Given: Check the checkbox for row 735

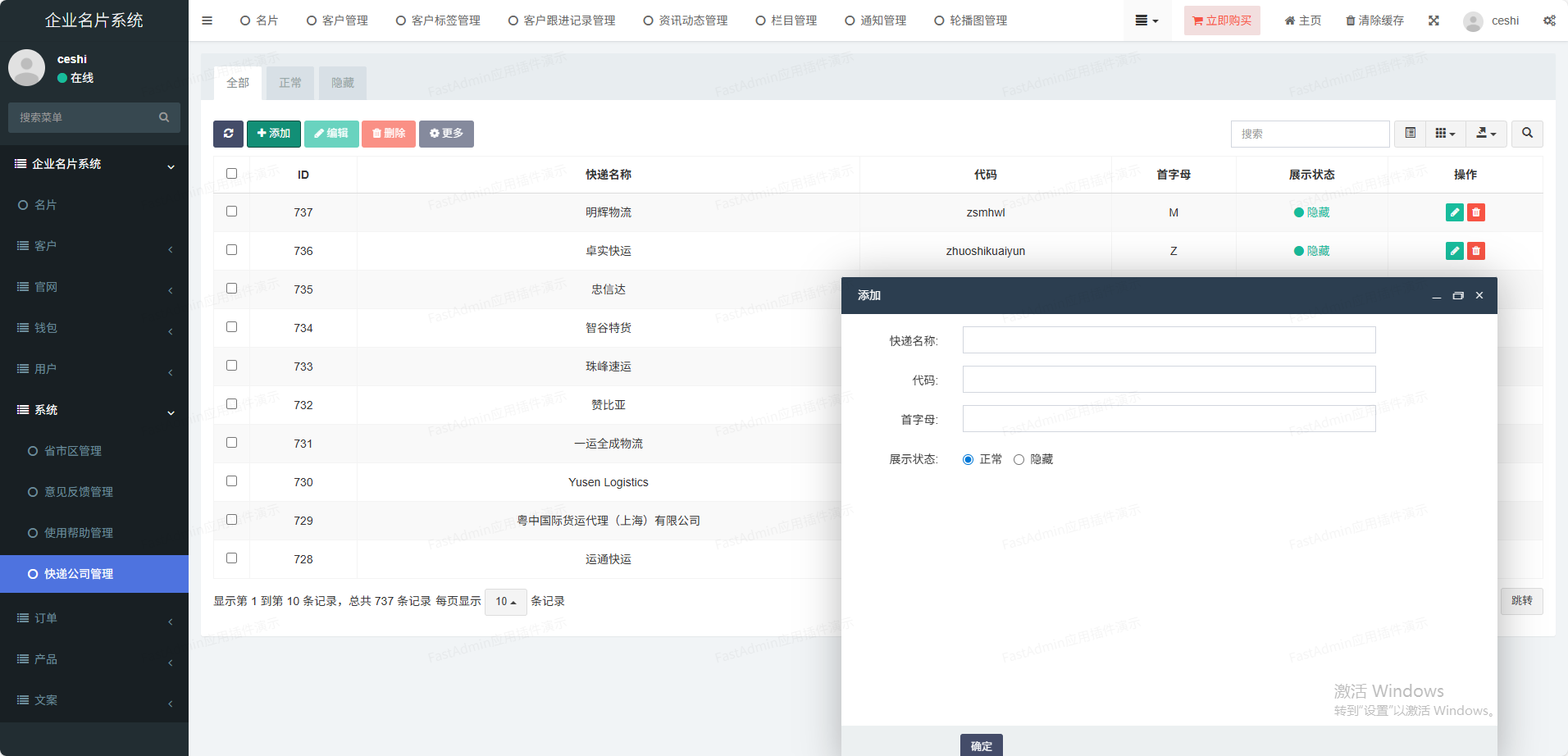Looking at the screenshot, I should (231, 289).
